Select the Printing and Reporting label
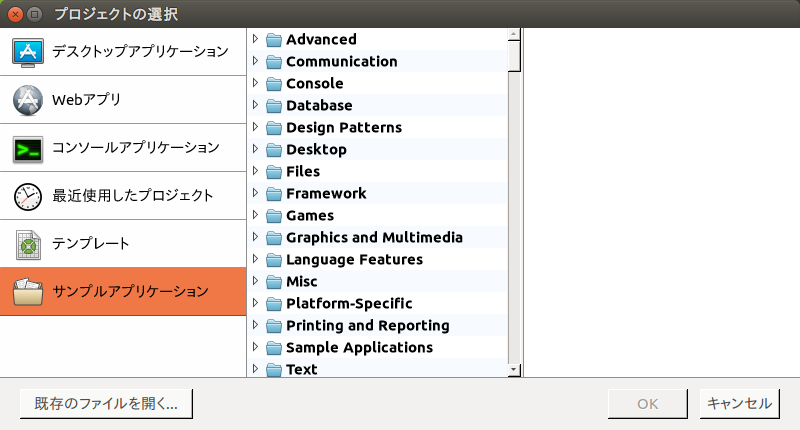The height and width of the screenshot is (430, 800). point(367,326)
